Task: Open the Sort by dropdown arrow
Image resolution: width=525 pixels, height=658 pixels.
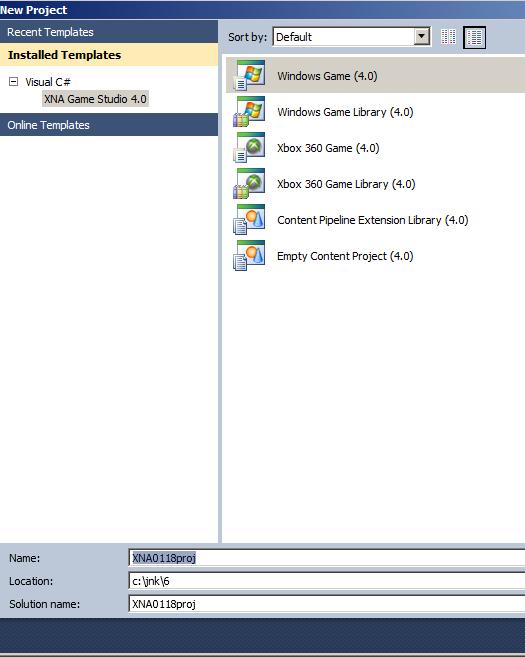Action: point(421,37)
